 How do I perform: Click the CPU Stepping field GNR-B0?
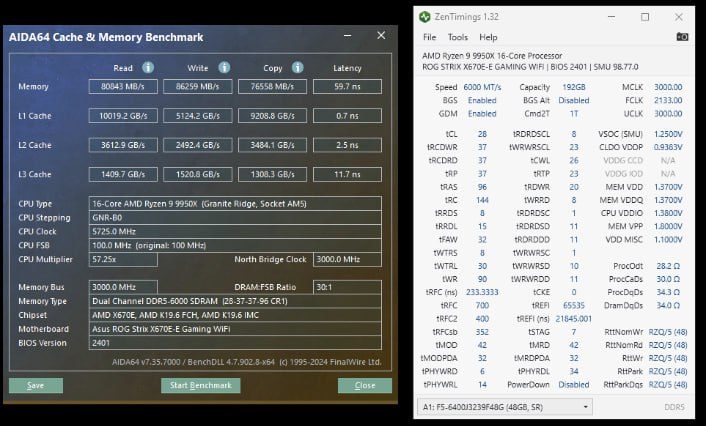(235, 218)
